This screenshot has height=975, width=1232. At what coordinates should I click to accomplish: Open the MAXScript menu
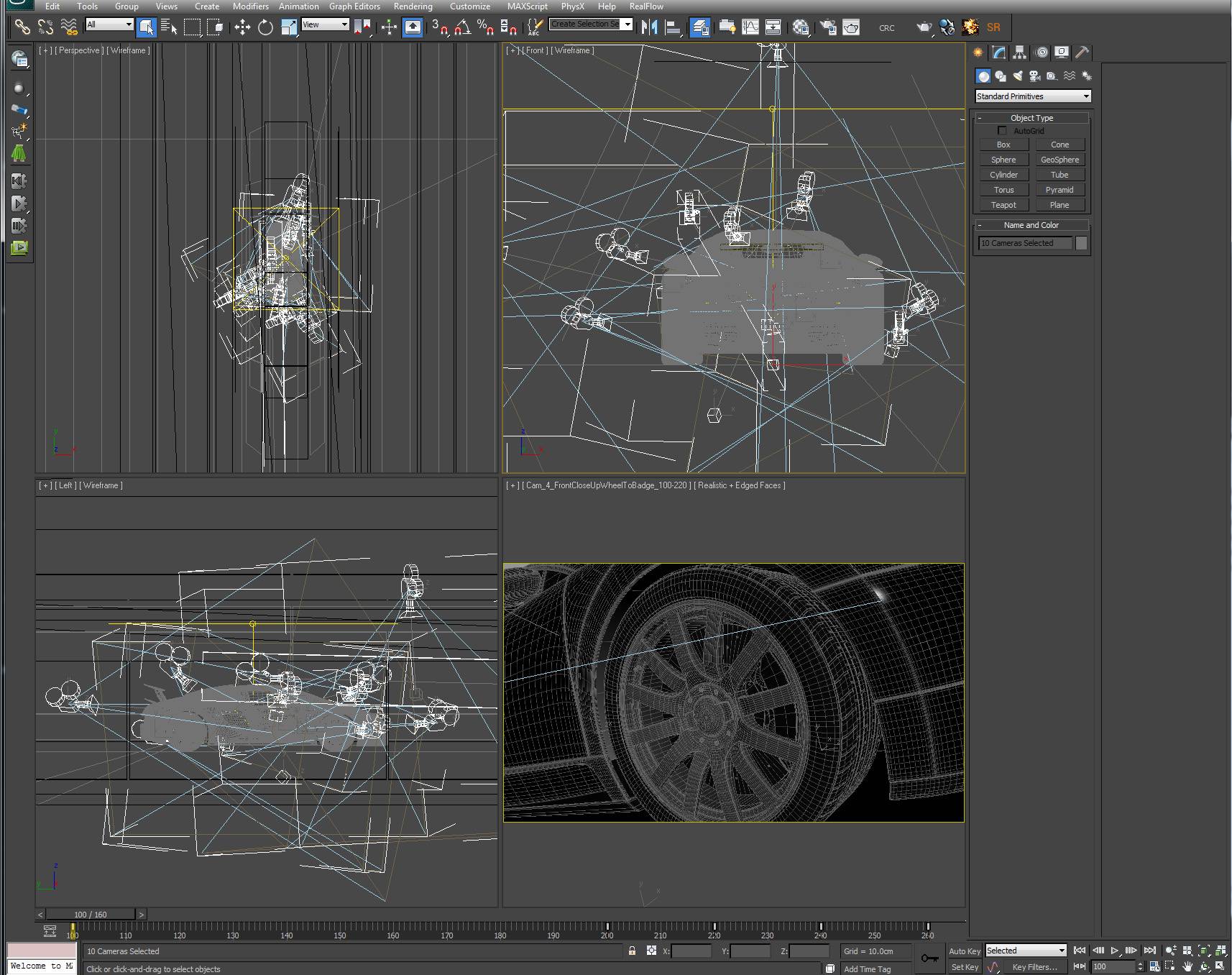527,6
